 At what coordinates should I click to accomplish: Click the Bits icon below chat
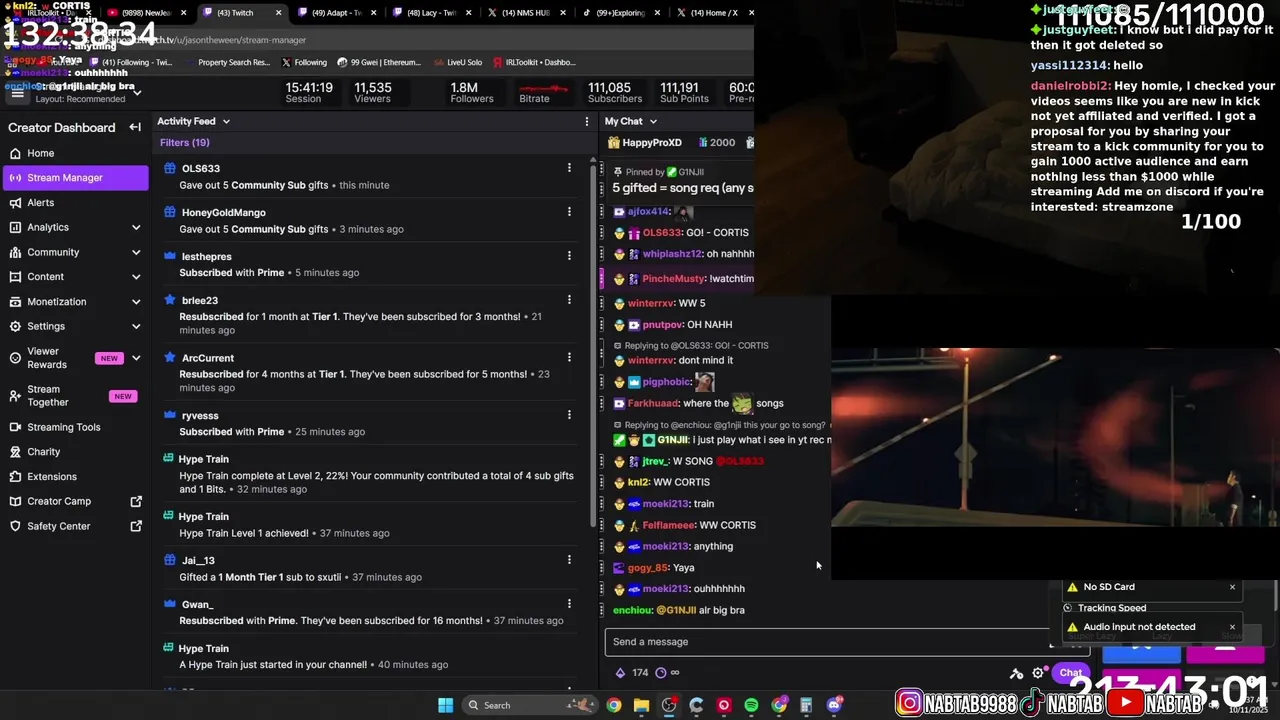click(620, 673)
